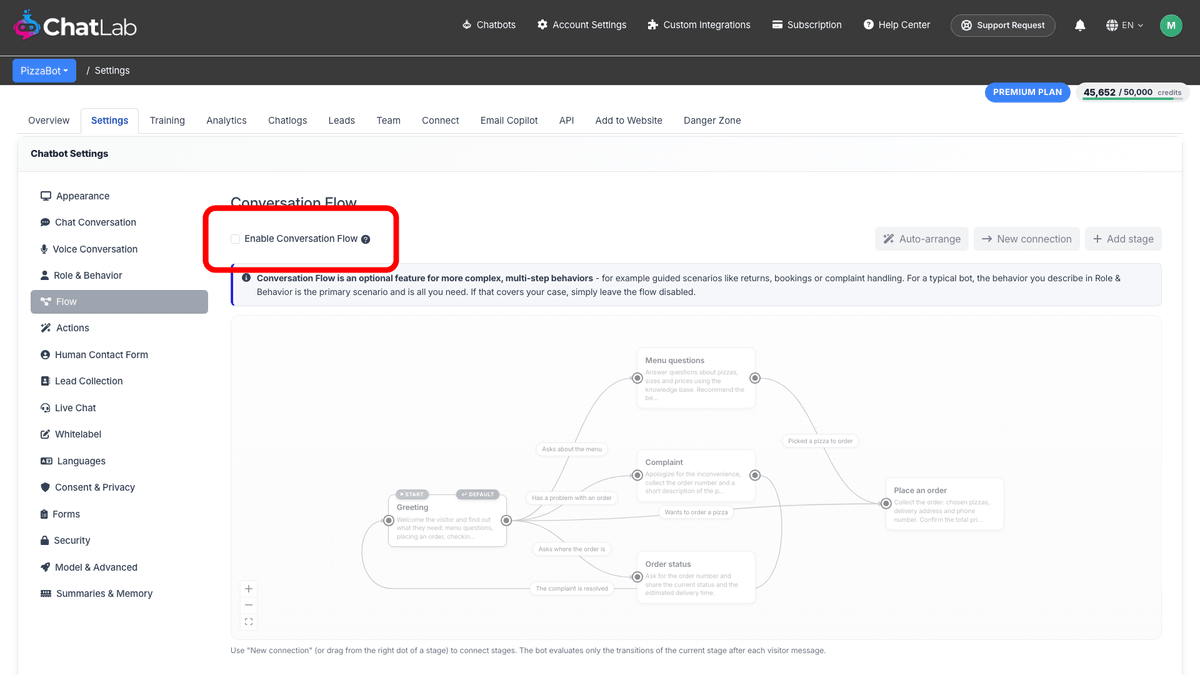Open Live Chat settings
This screenshot has height=675, width=1200.
pos(119,408)
